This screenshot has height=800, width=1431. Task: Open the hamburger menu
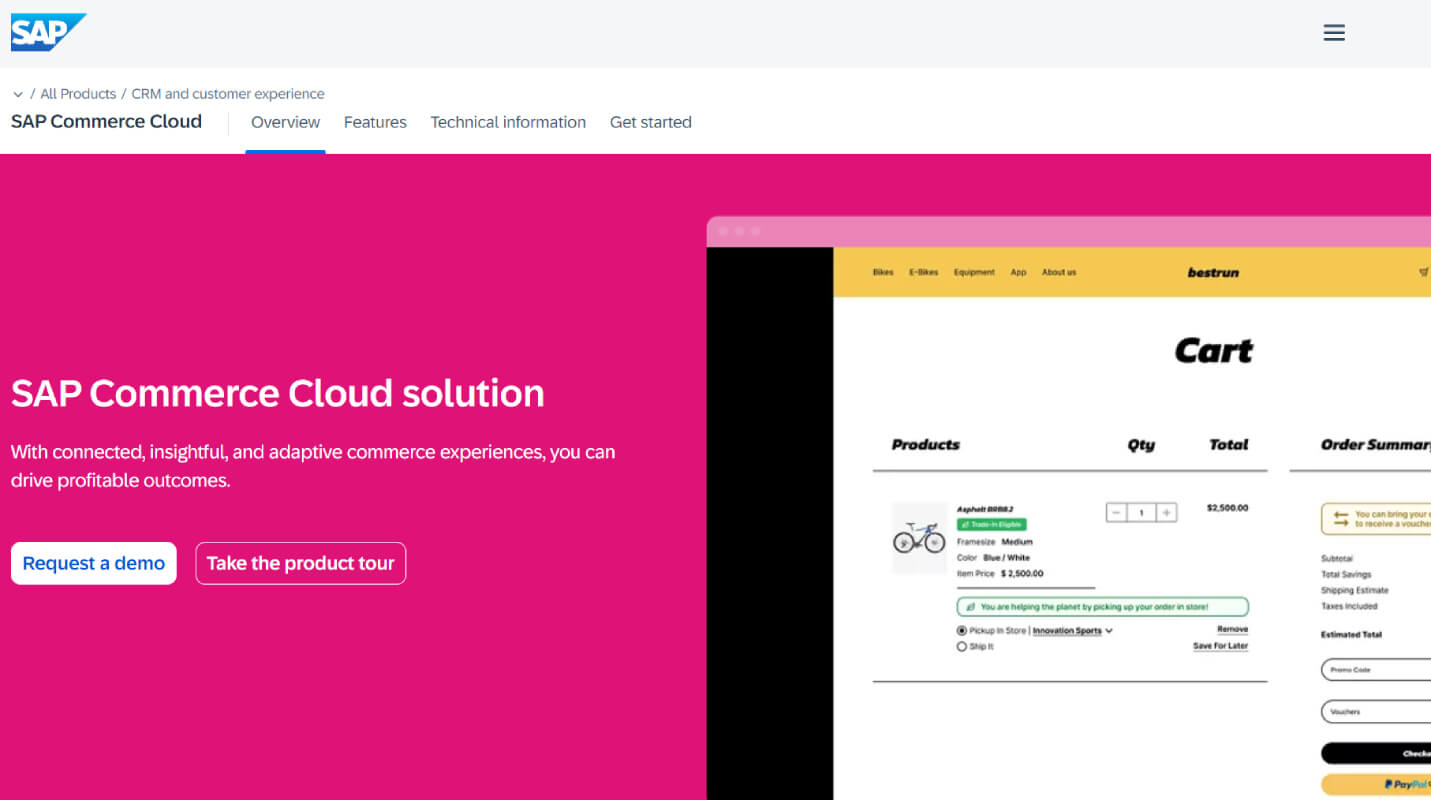[x=1334, y=33]
